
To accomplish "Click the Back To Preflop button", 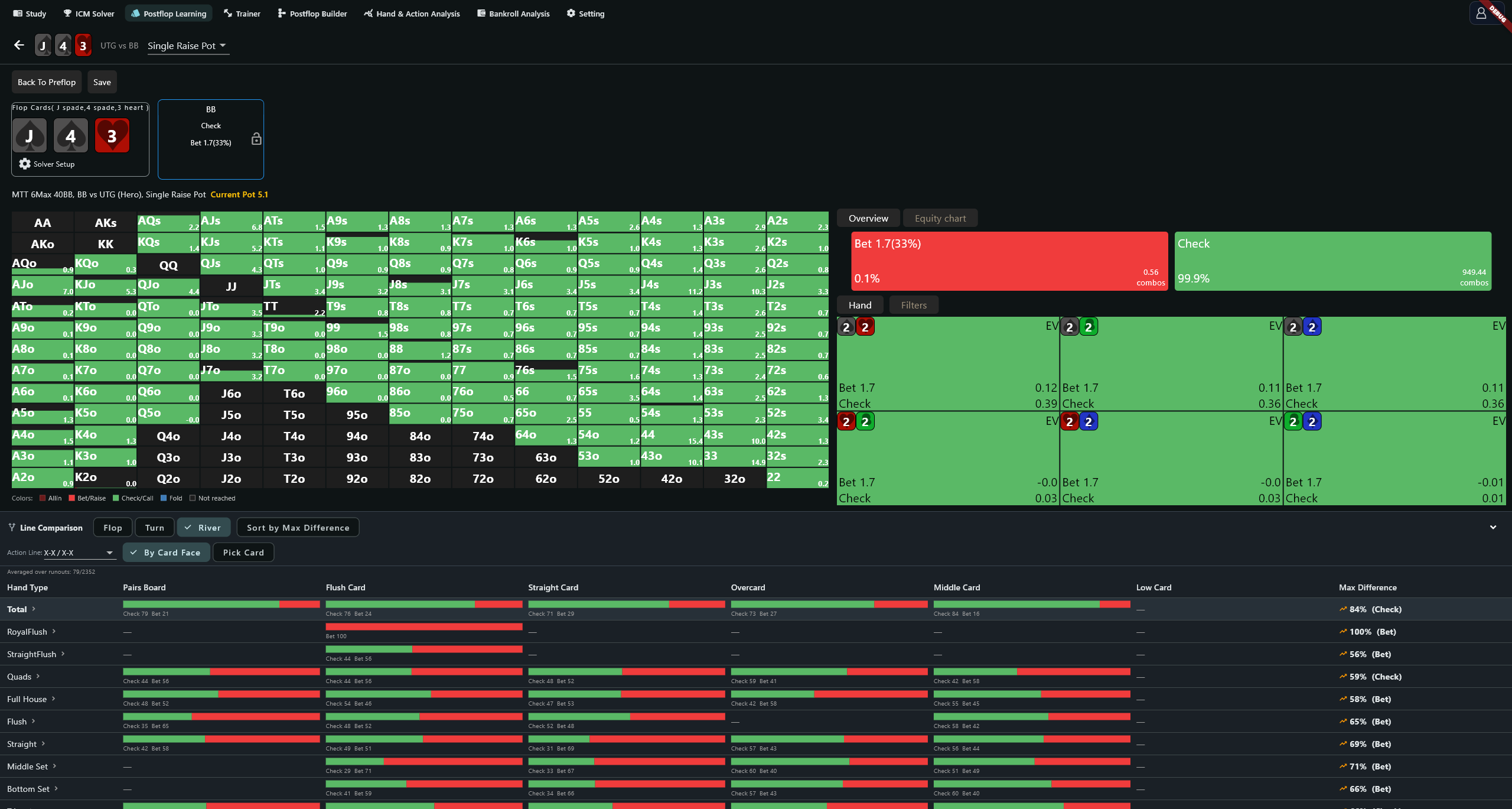I will click(x=47, y=82).
